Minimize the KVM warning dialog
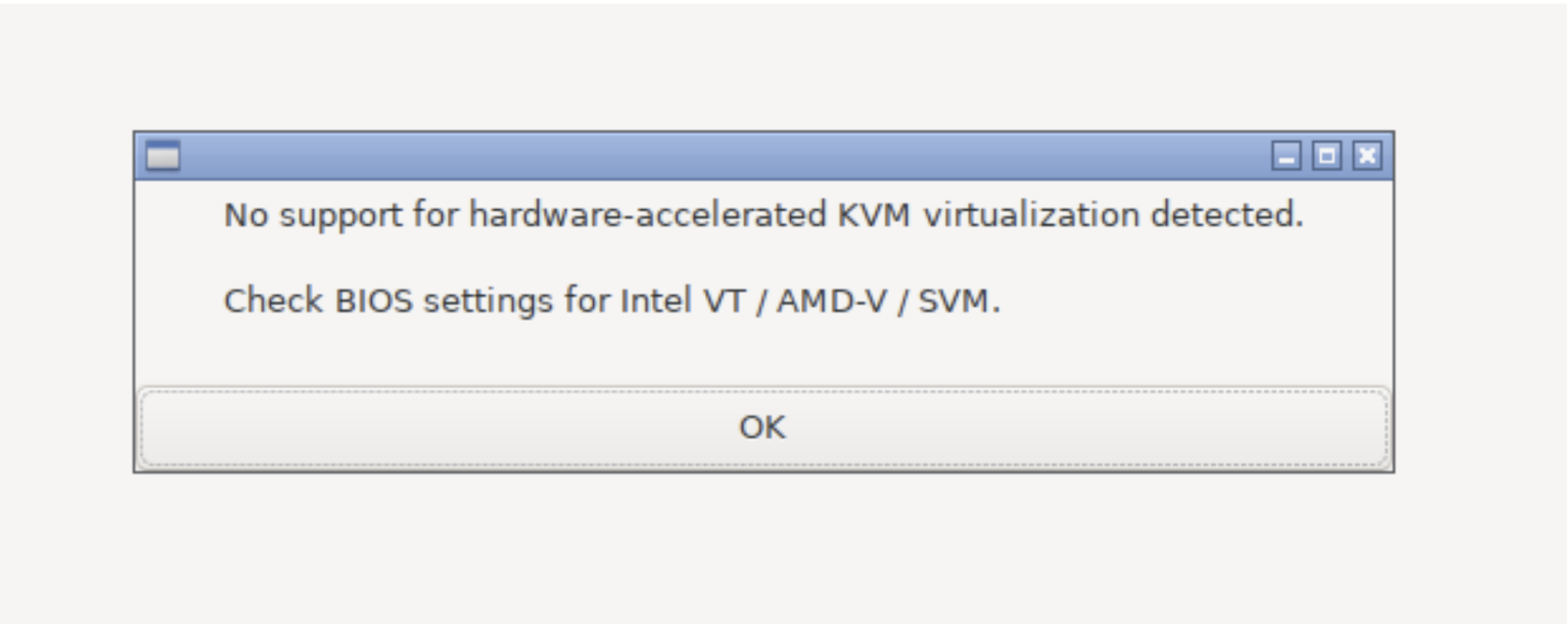This screenshot has width=1568, height=624. click(x=1286, y=156)
